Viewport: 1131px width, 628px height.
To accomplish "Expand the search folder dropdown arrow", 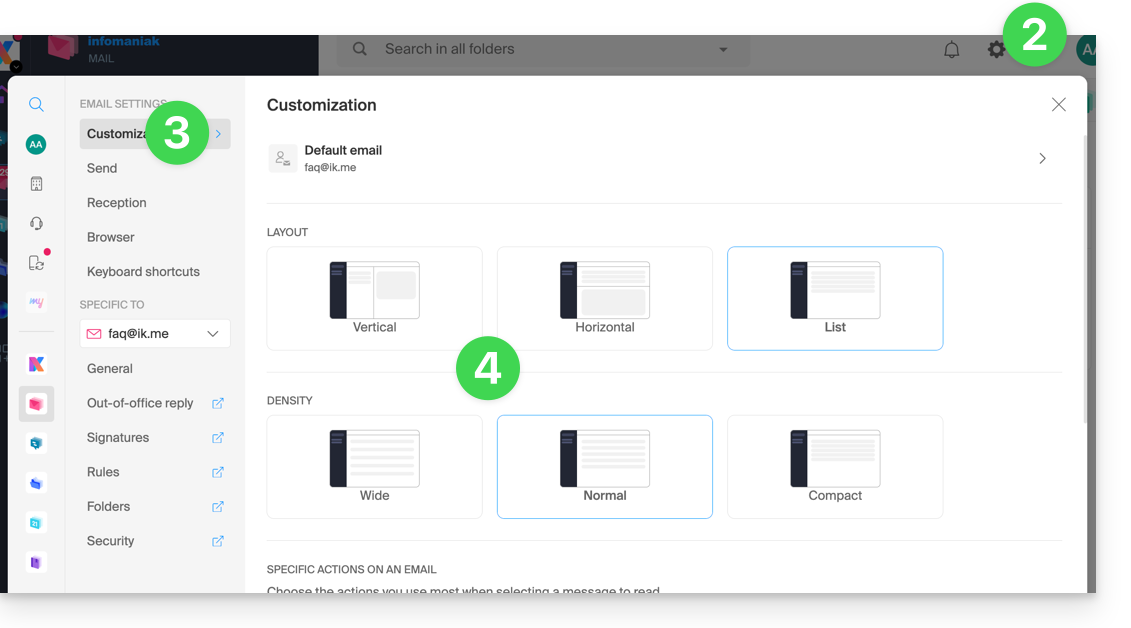I will tap(723, 50).
